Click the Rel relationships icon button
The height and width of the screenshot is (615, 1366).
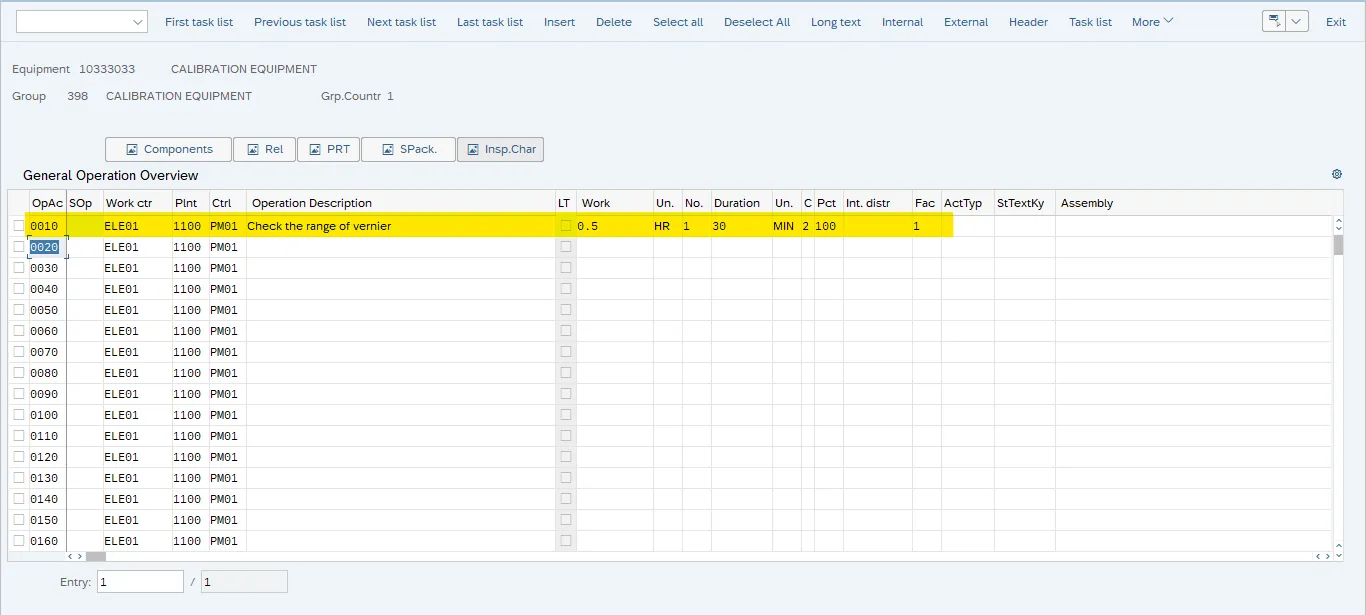263,149
